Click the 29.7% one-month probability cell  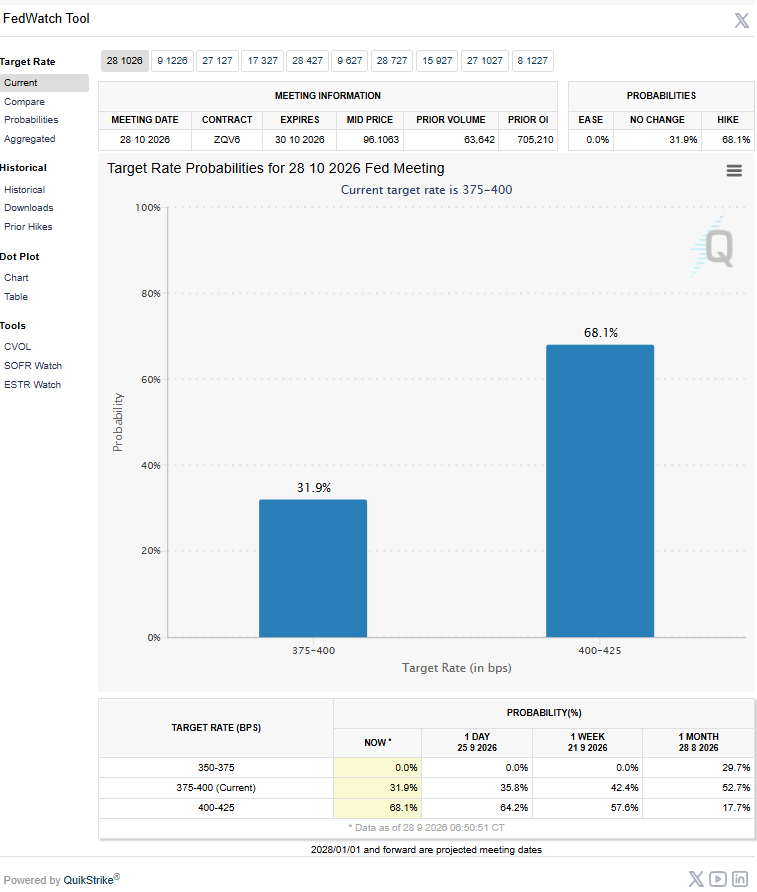point(698,768)
